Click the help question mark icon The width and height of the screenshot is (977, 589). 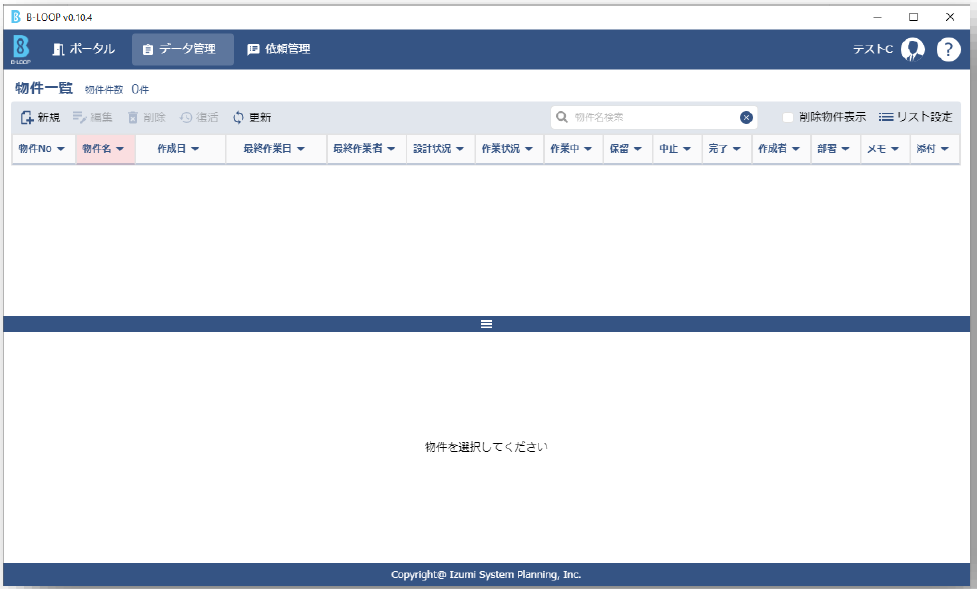tap(948, 50)
